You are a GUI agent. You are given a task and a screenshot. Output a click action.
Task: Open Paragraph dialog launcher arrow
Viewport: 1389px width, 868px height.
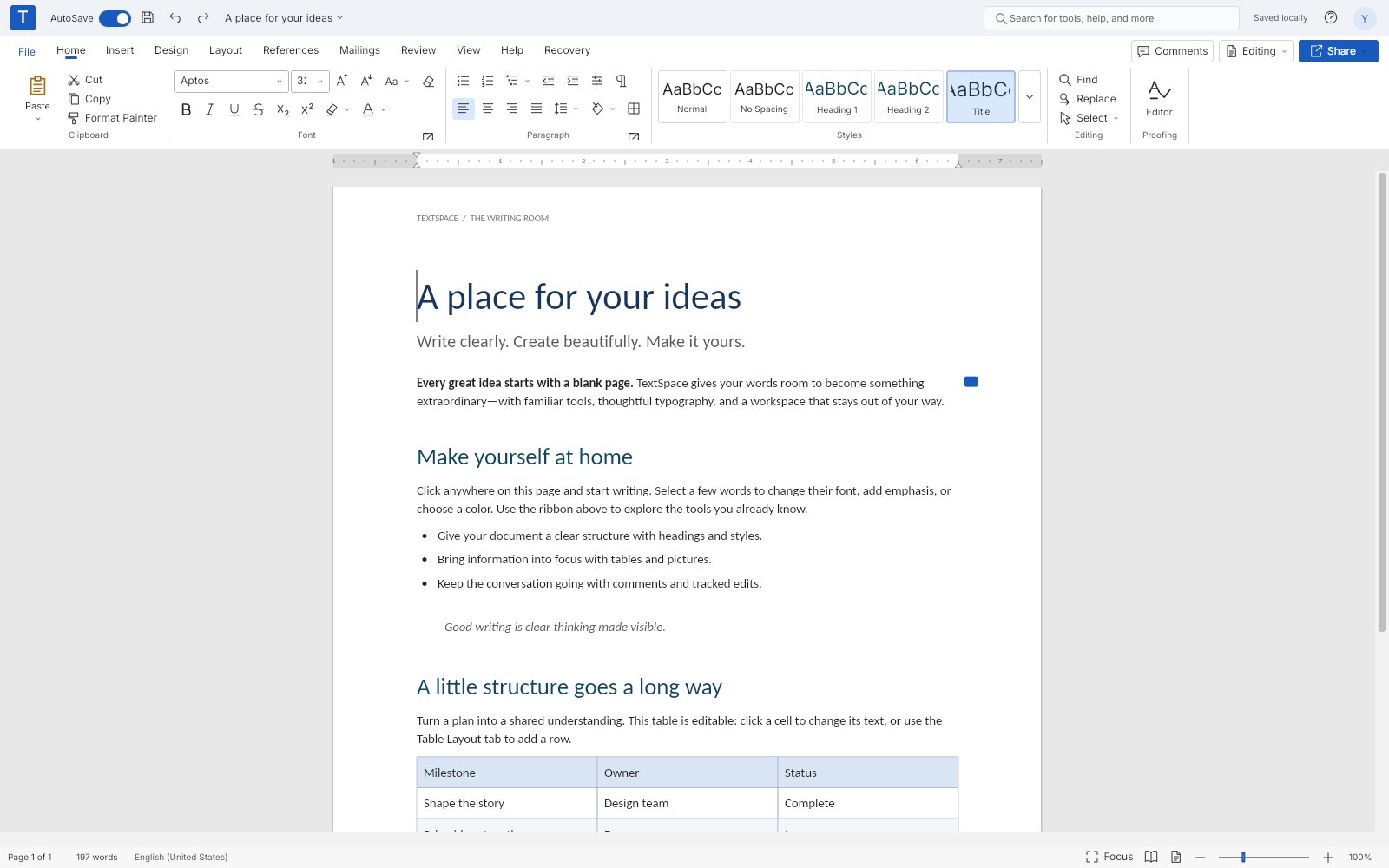(634, 136)
